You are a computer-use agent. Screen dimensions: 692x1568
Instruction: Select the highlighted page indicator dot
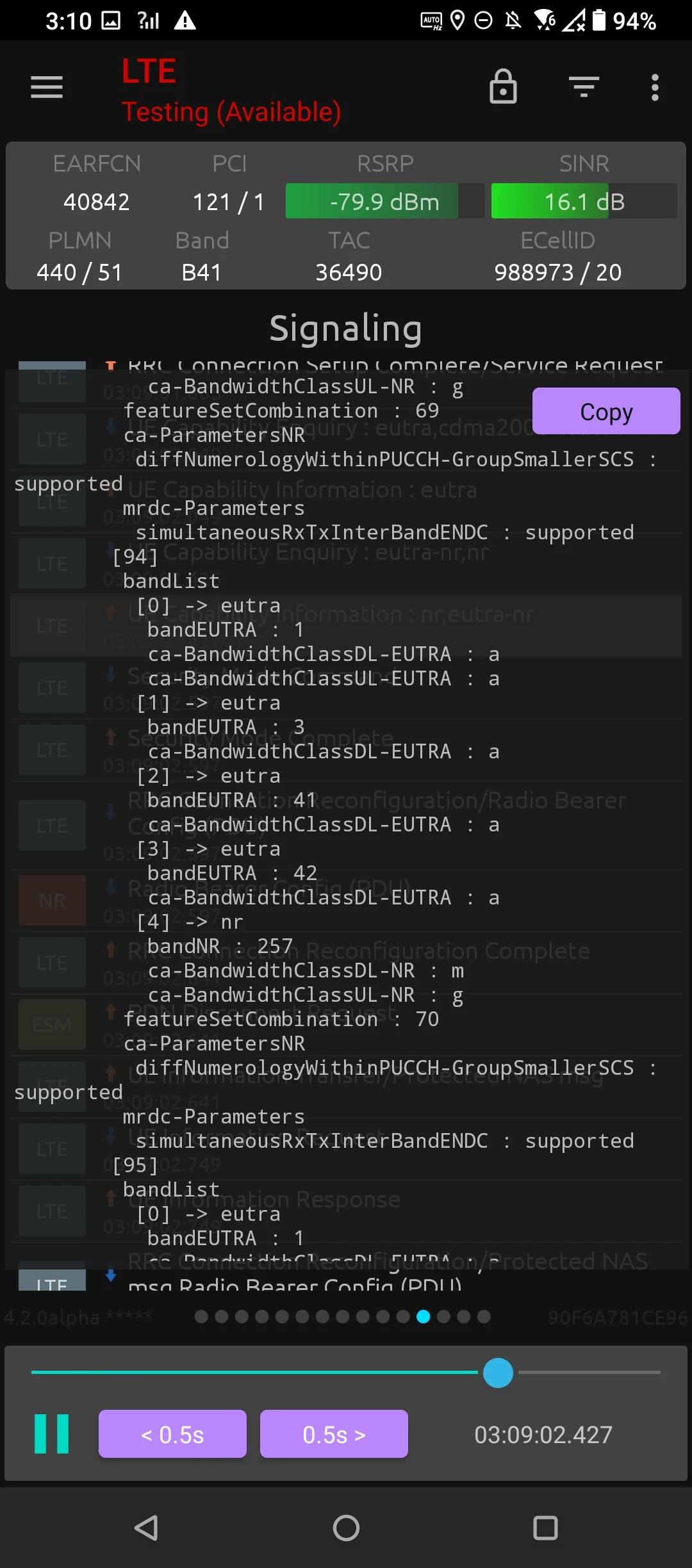click(424, 1316)
